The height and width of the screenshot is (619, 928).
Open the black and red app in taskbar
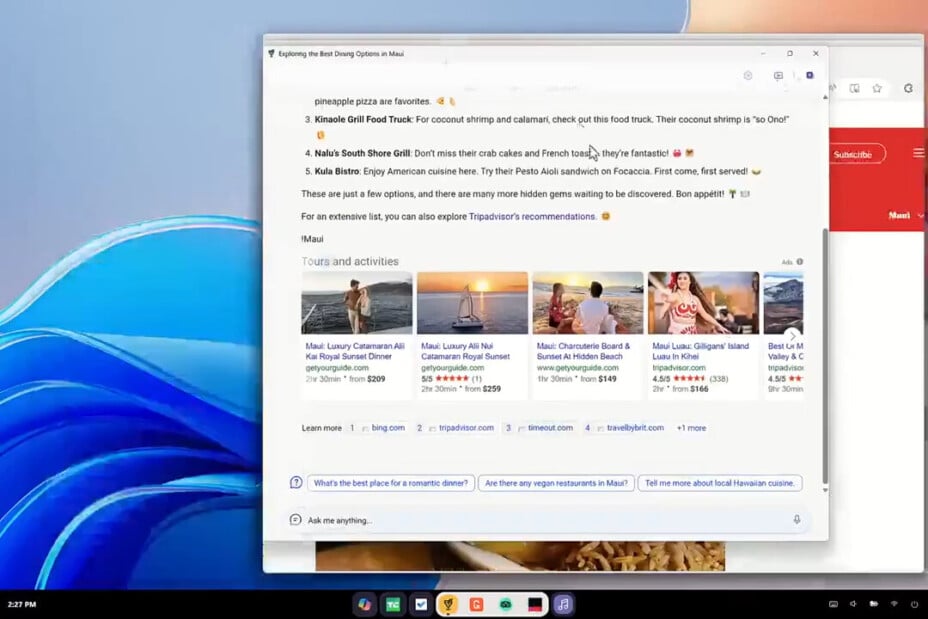click(x=535, y=604)
